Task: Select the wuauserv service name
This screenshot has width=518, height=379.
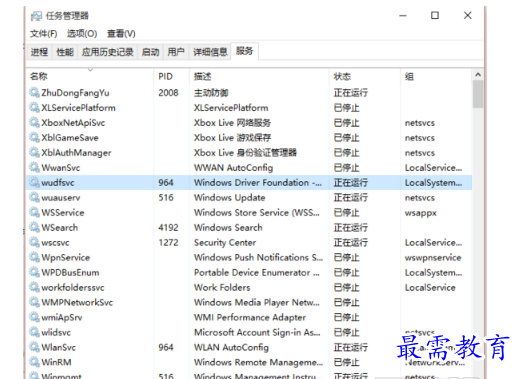Action: point(61,198)
